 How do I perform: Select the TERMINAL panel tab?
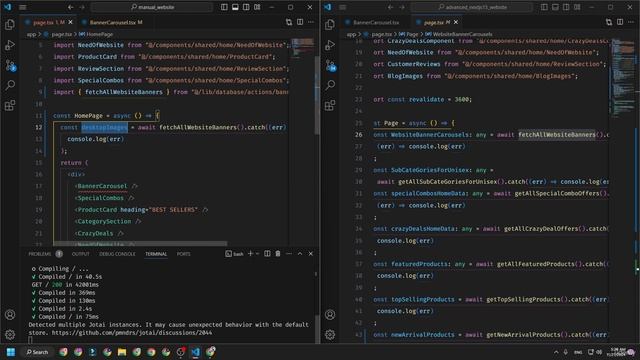click(156, 253)
